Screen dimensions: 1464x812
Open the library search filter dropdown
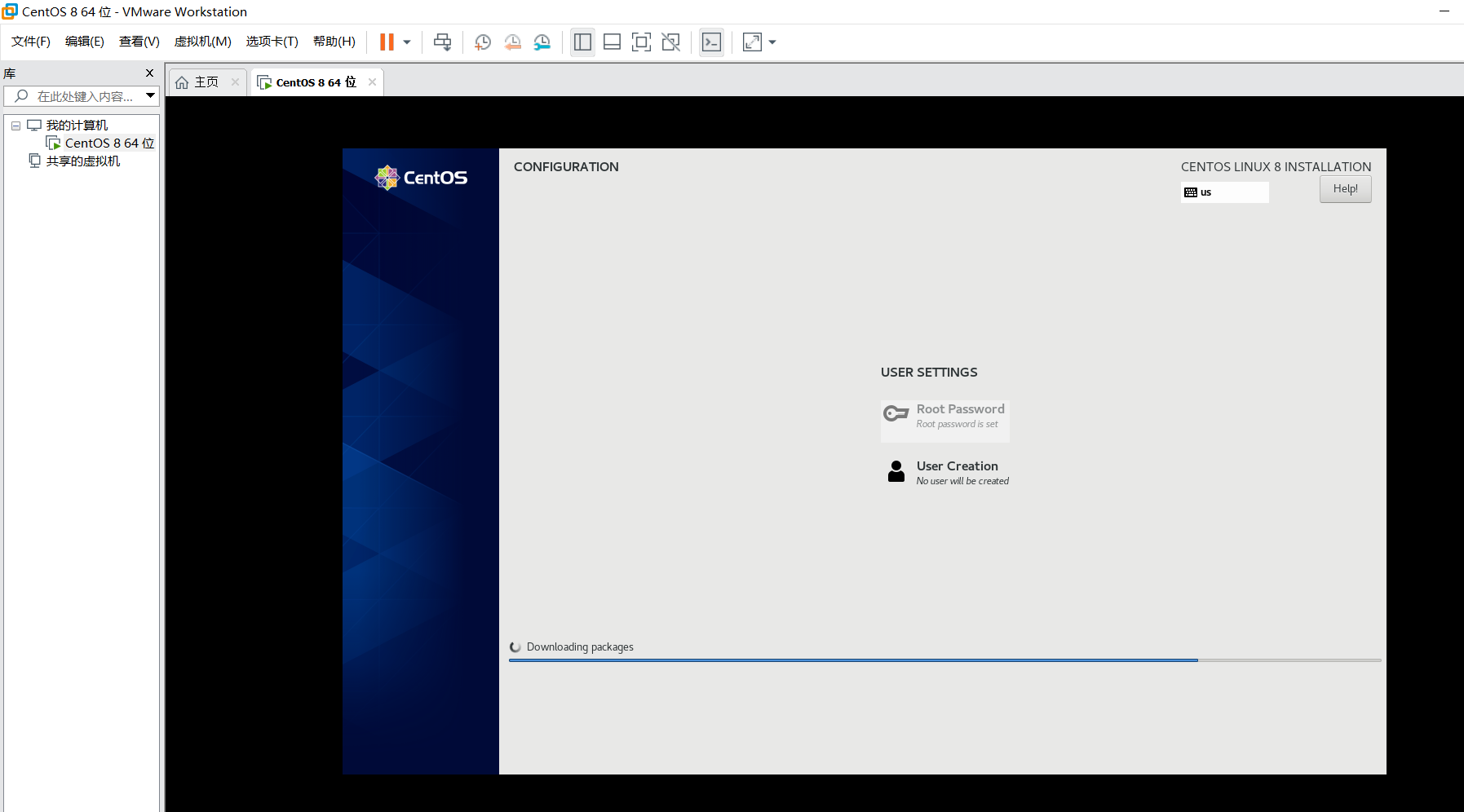151,96
